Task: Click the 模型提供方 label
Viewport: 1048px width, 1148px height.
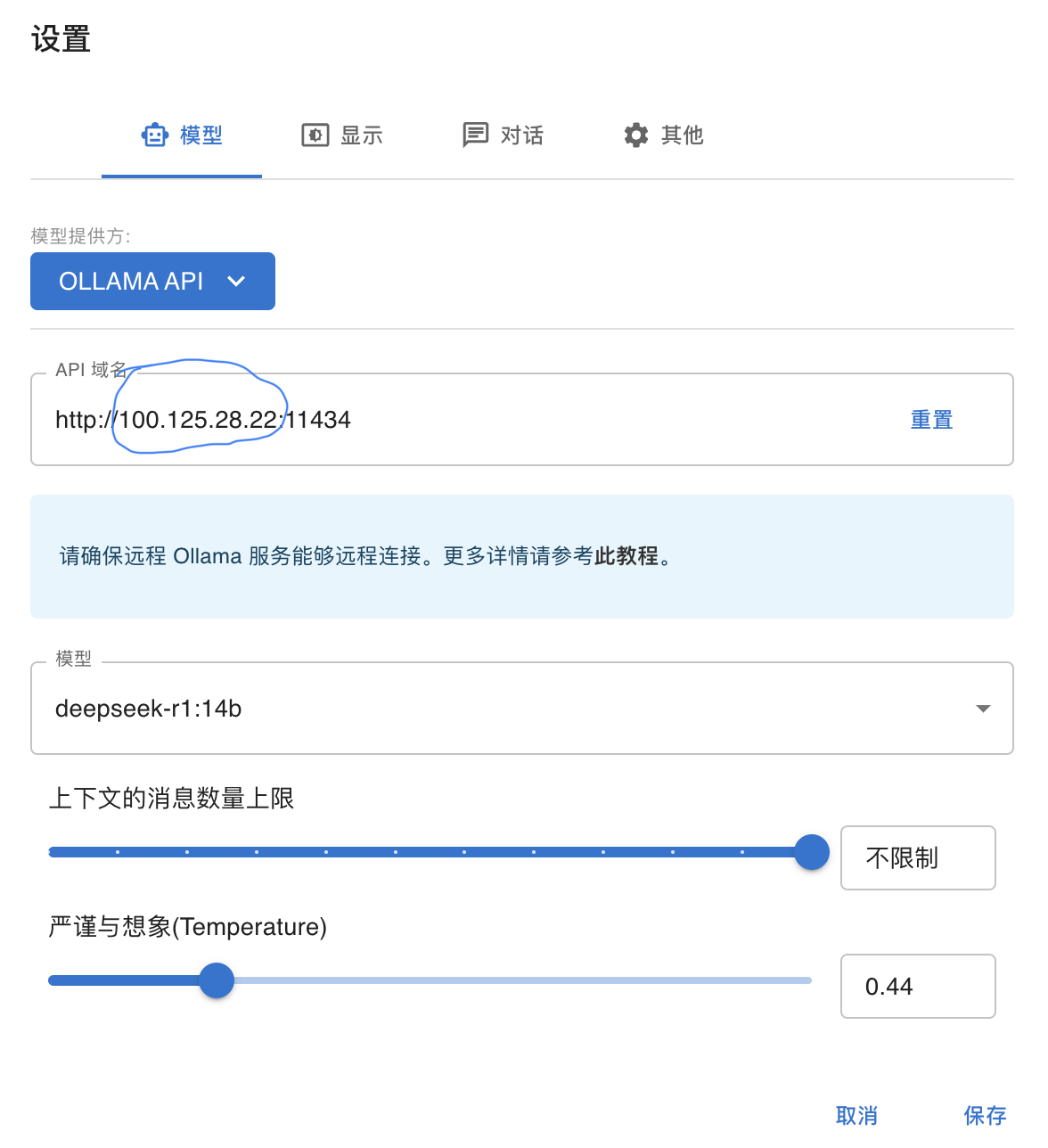Action: point(81,236)
